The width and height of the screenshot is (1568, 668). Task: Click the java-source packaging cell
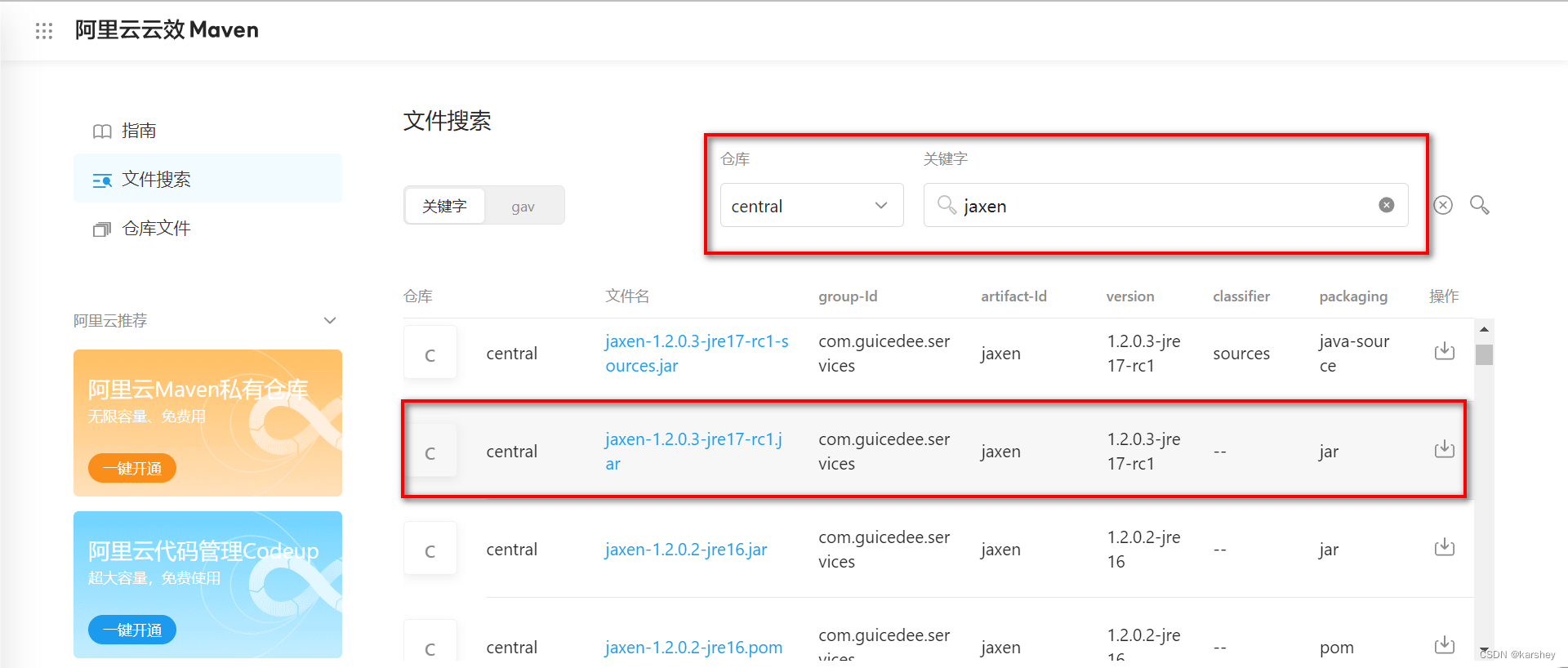coord(1354,354)
